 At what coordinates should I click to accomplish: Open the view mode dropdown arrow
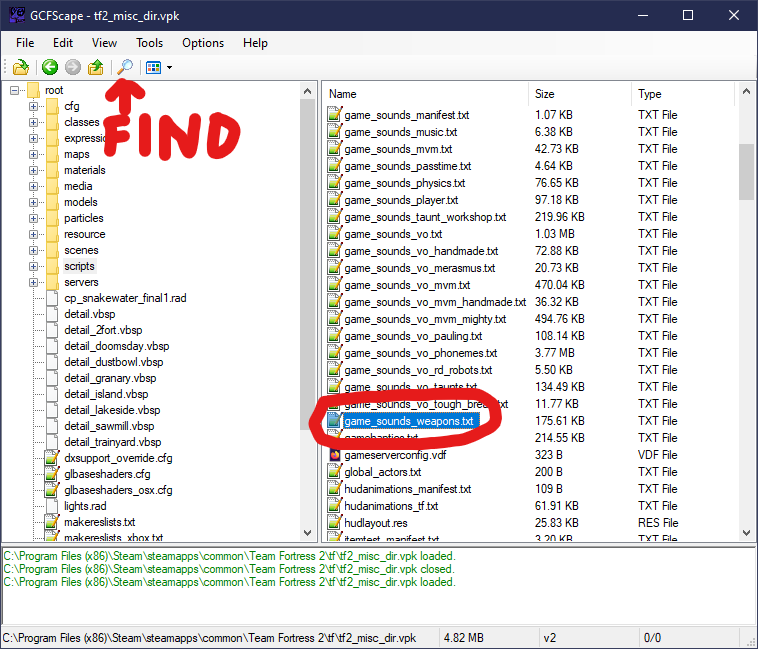[169, 67]
